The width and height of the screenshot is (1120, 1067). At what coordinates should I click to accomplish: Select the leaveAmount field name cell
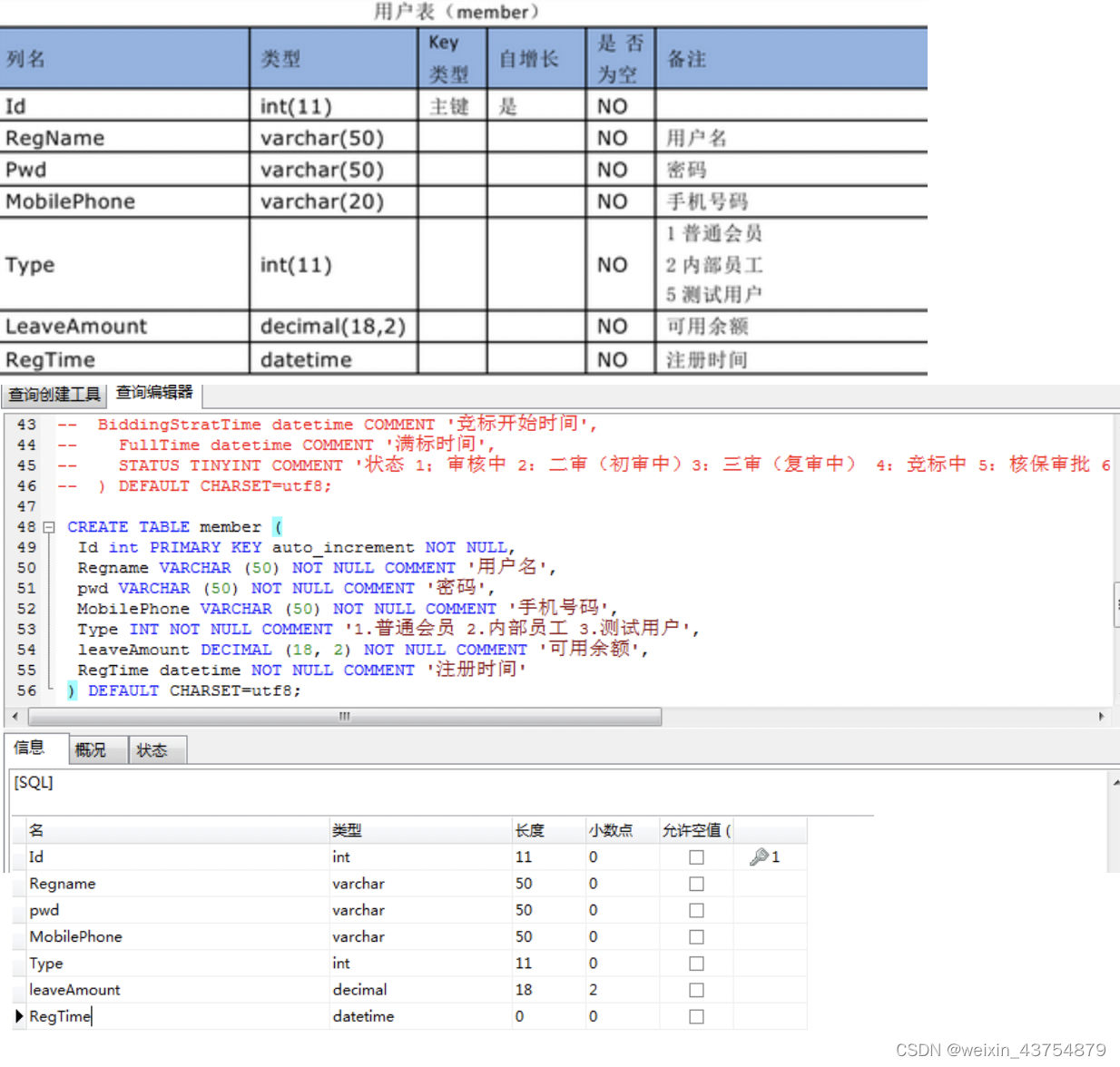[x=177, y=990]
